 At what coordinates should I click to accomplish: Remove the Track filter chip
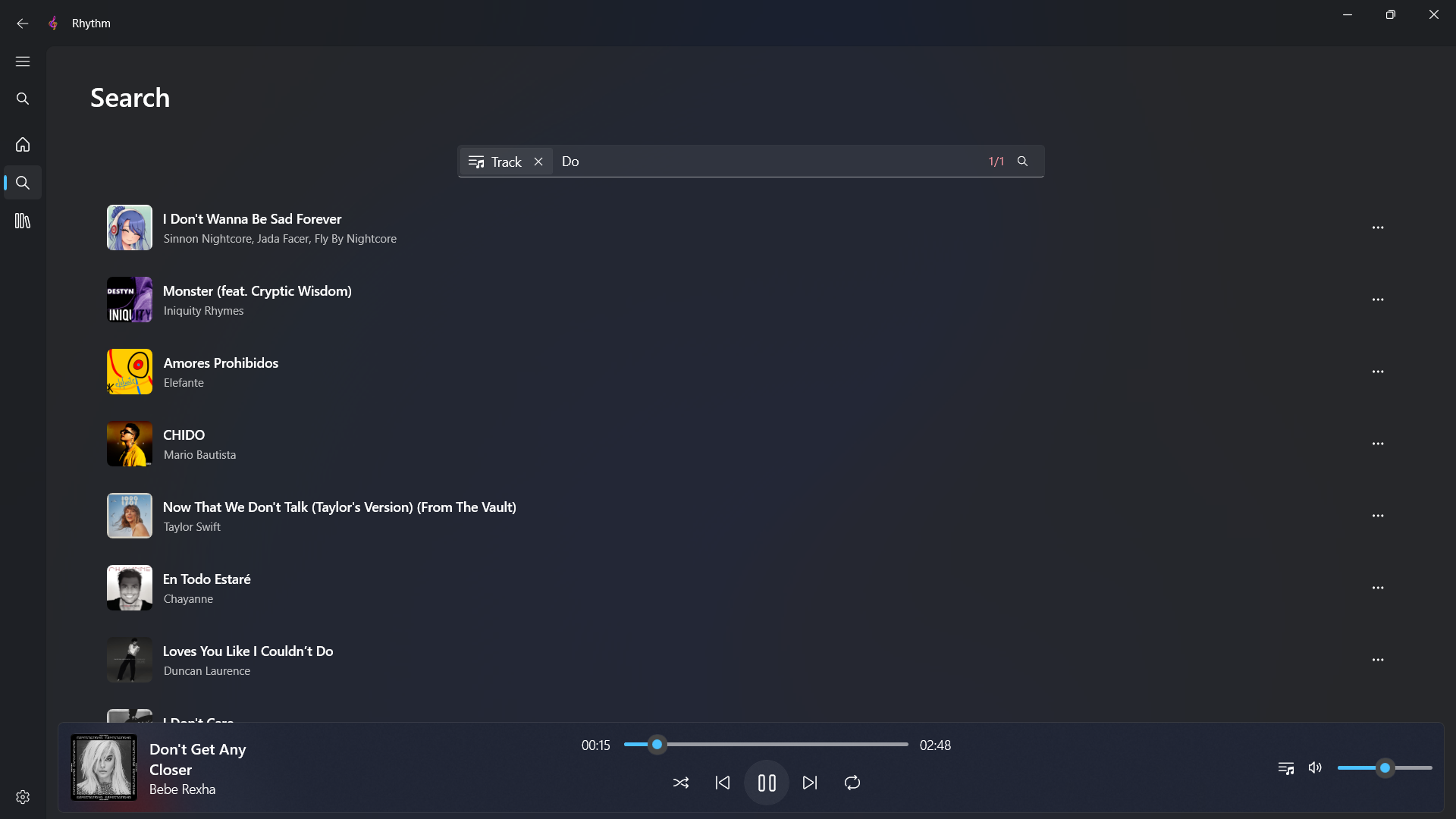[x=538, y=162]
